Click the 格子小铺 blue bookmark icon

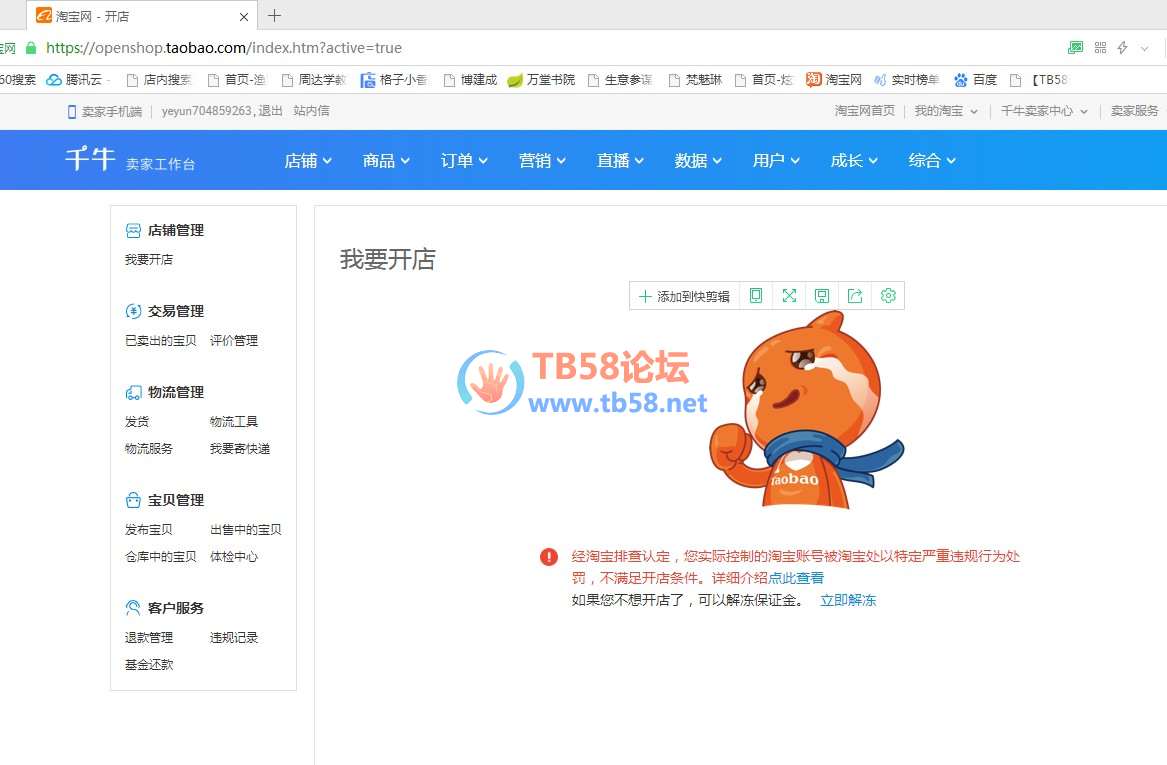point(368,80)
